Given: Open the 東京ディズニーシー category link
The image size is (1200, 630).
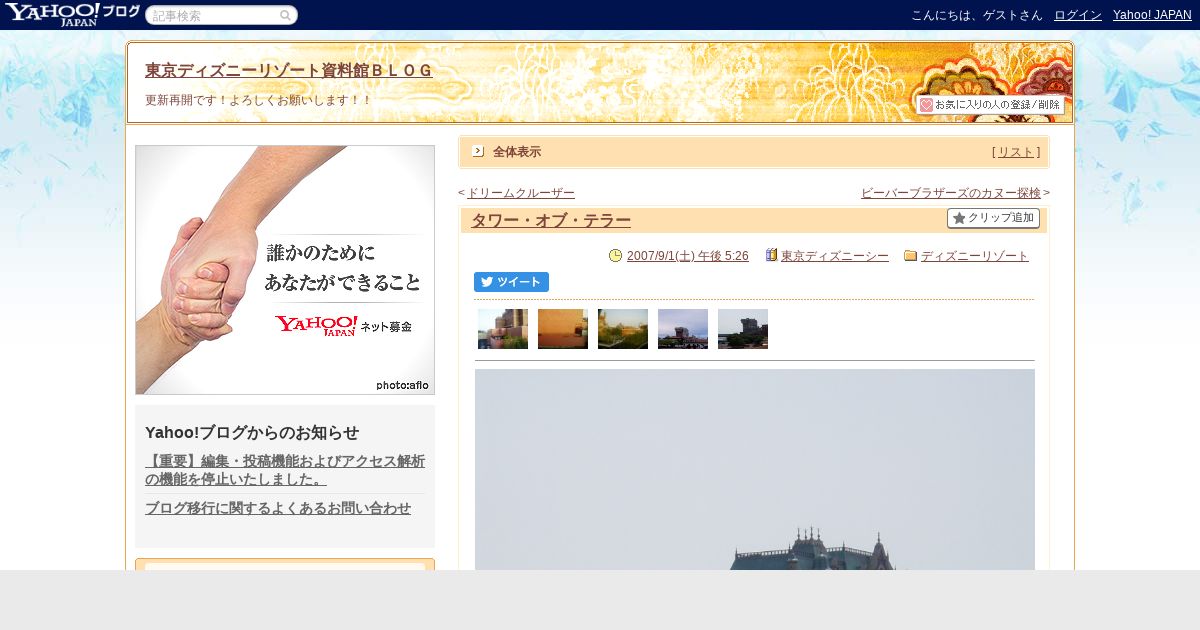Looking at the screenshot, I should point(835,256).
